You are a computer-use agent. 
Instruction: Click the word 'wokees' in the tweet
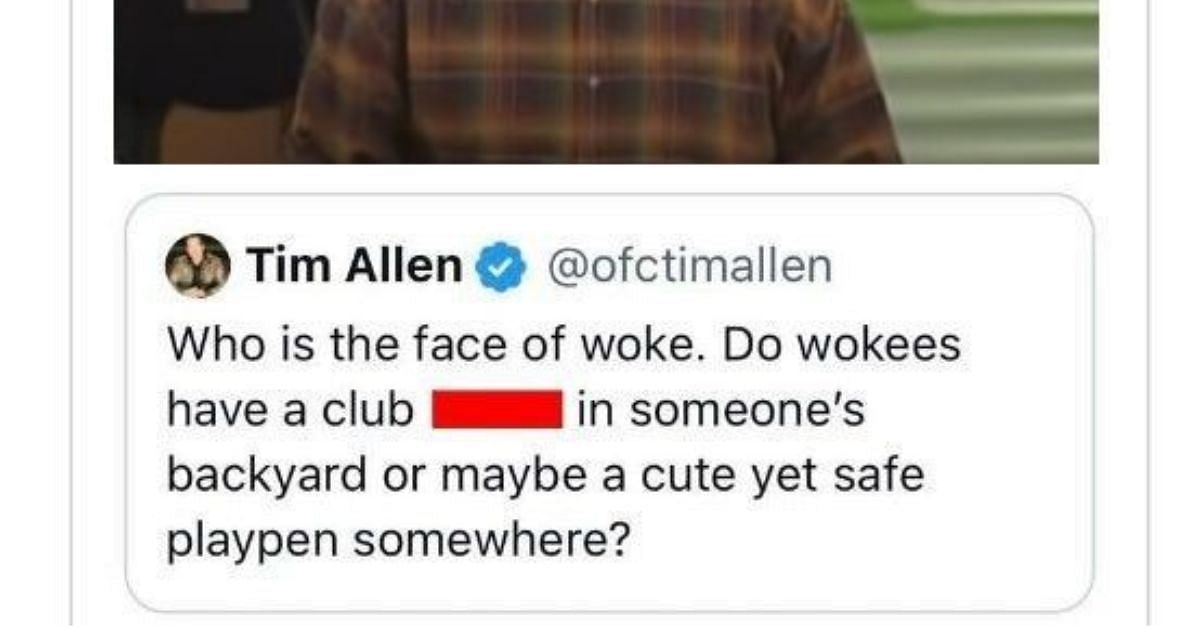881,346
